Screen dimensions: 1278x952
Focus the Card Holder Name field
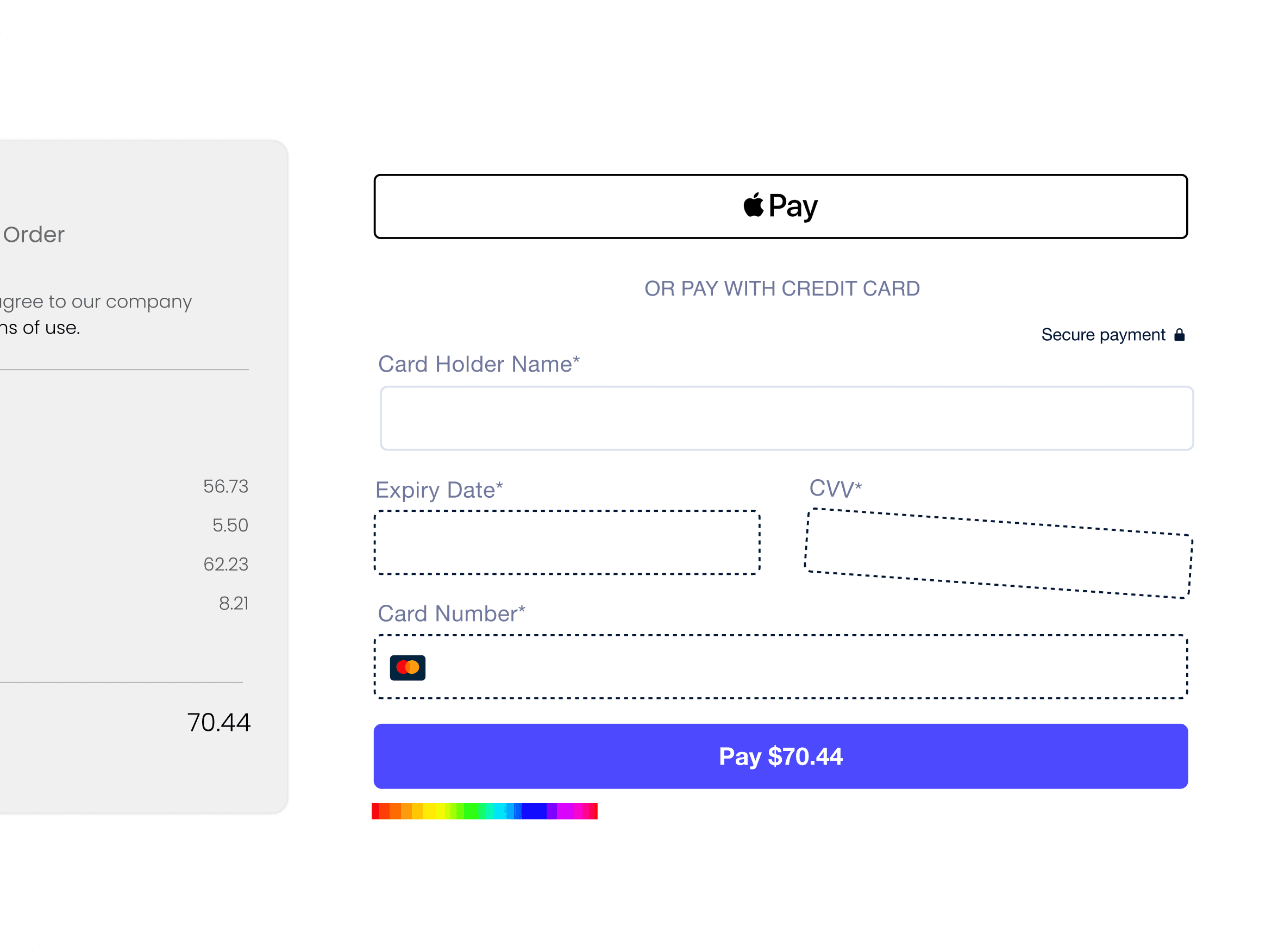coord(786,418)
